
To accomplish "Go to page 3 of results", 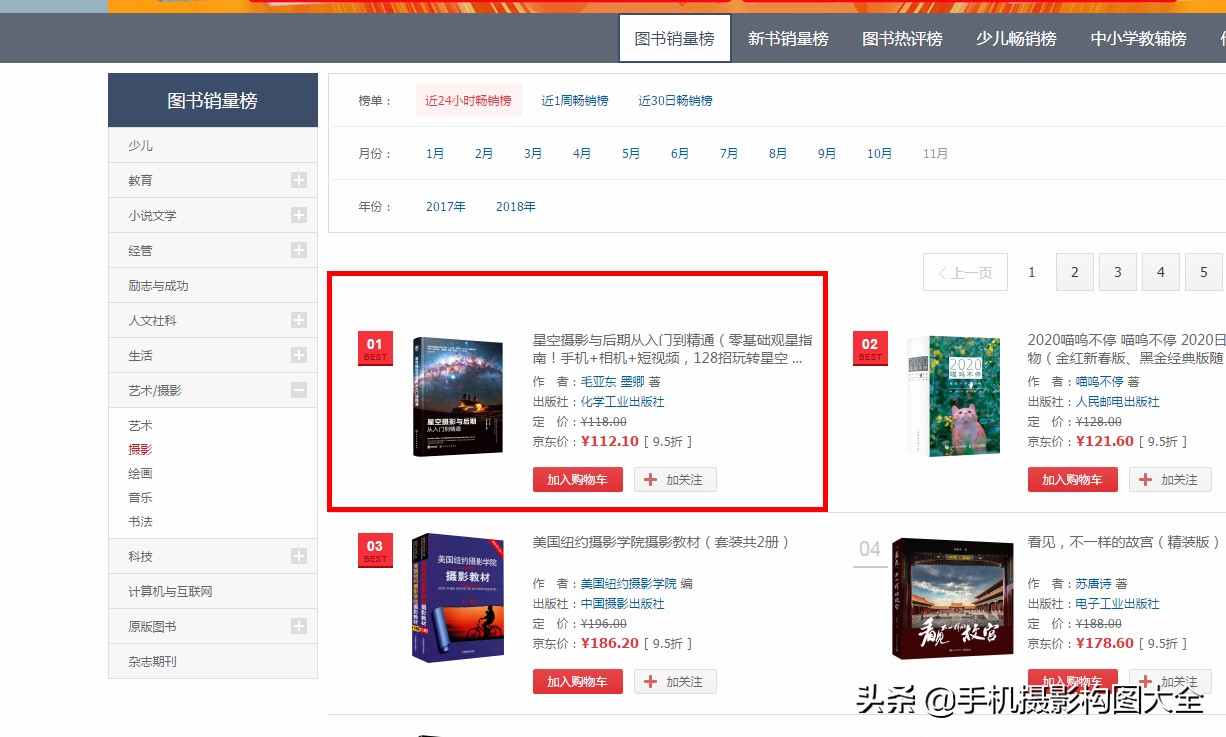I will 1117,271.
